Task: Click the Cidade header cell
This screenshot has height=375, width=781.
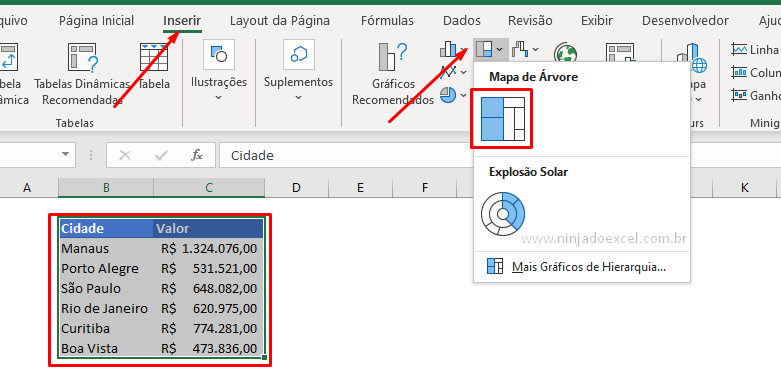Action: 106,229
